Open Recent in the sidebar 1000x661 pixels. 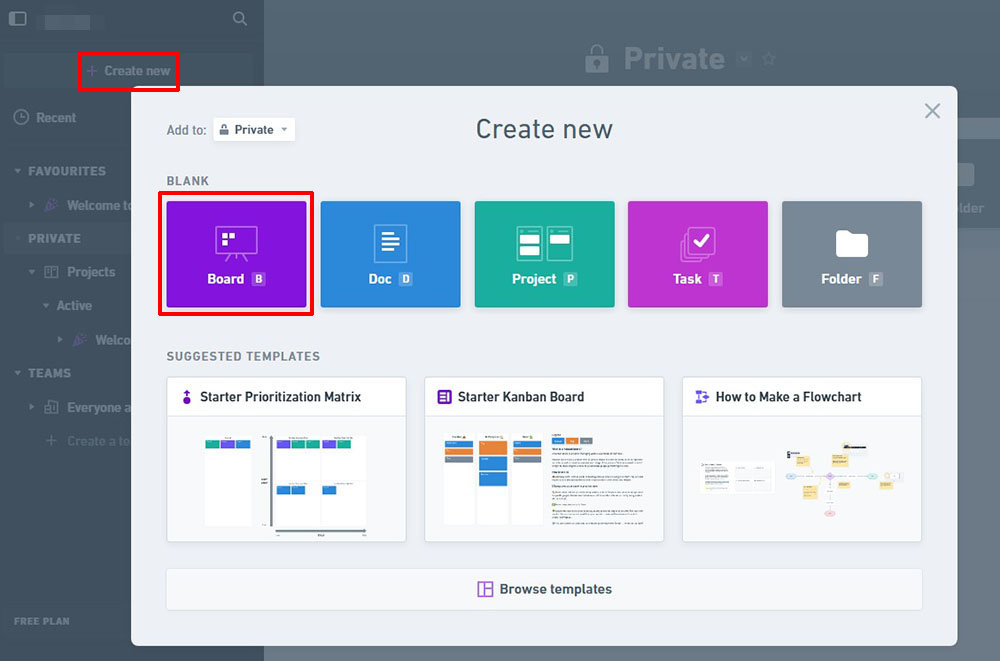[56, 118]
